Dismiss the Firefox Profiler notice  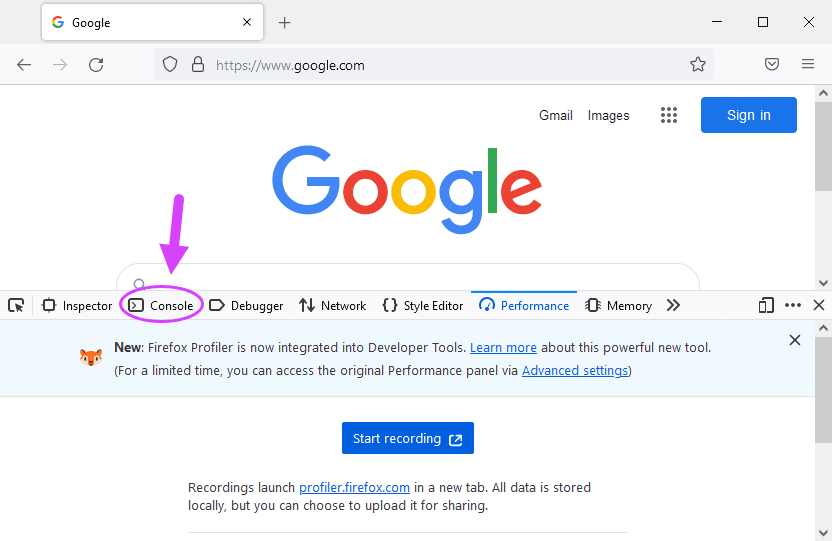[794, 340]
